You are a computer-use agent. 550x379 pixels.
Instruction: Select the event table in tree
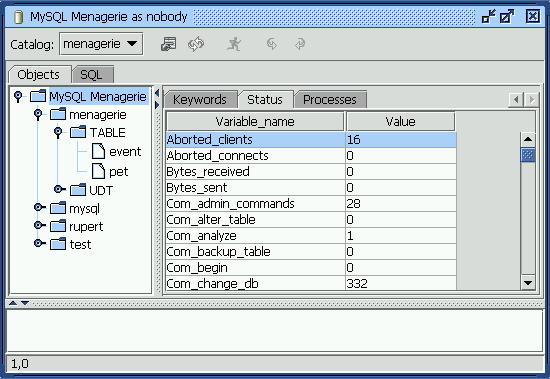[125, 152]
